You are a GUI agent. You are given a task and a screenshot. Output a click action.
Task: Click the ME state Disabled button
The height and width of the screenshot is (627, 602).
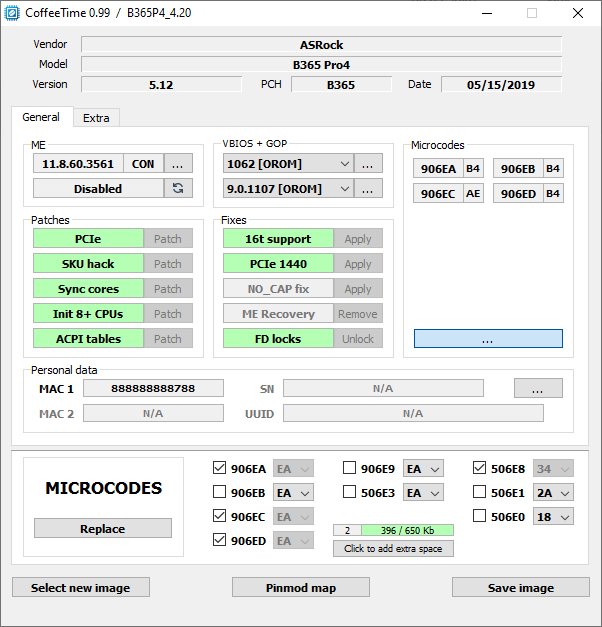98,188
